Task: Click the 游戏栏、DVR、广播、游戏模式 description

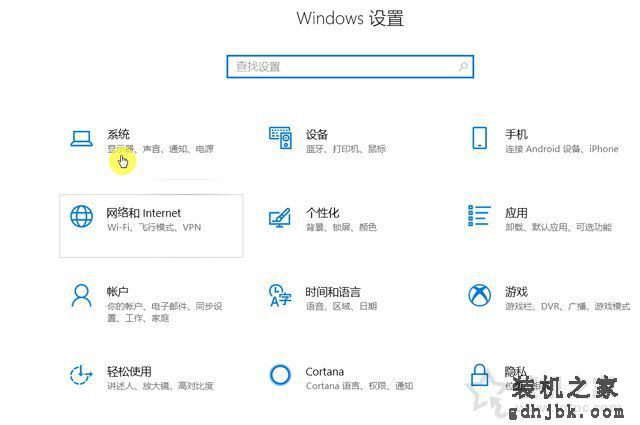Action: [x=568, y=306]
